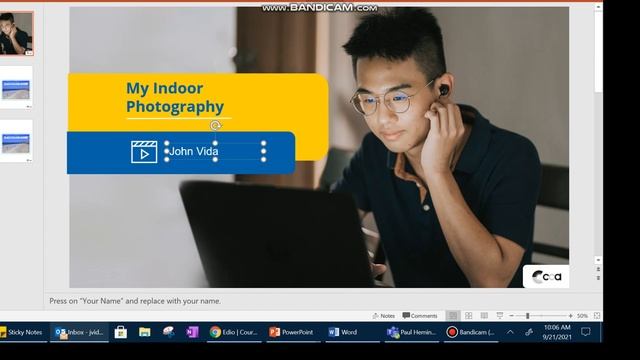Click the notes text below the slide
The width and height of the screenshot is (640, 360).
pyautogui.click(x=135, y=301)
